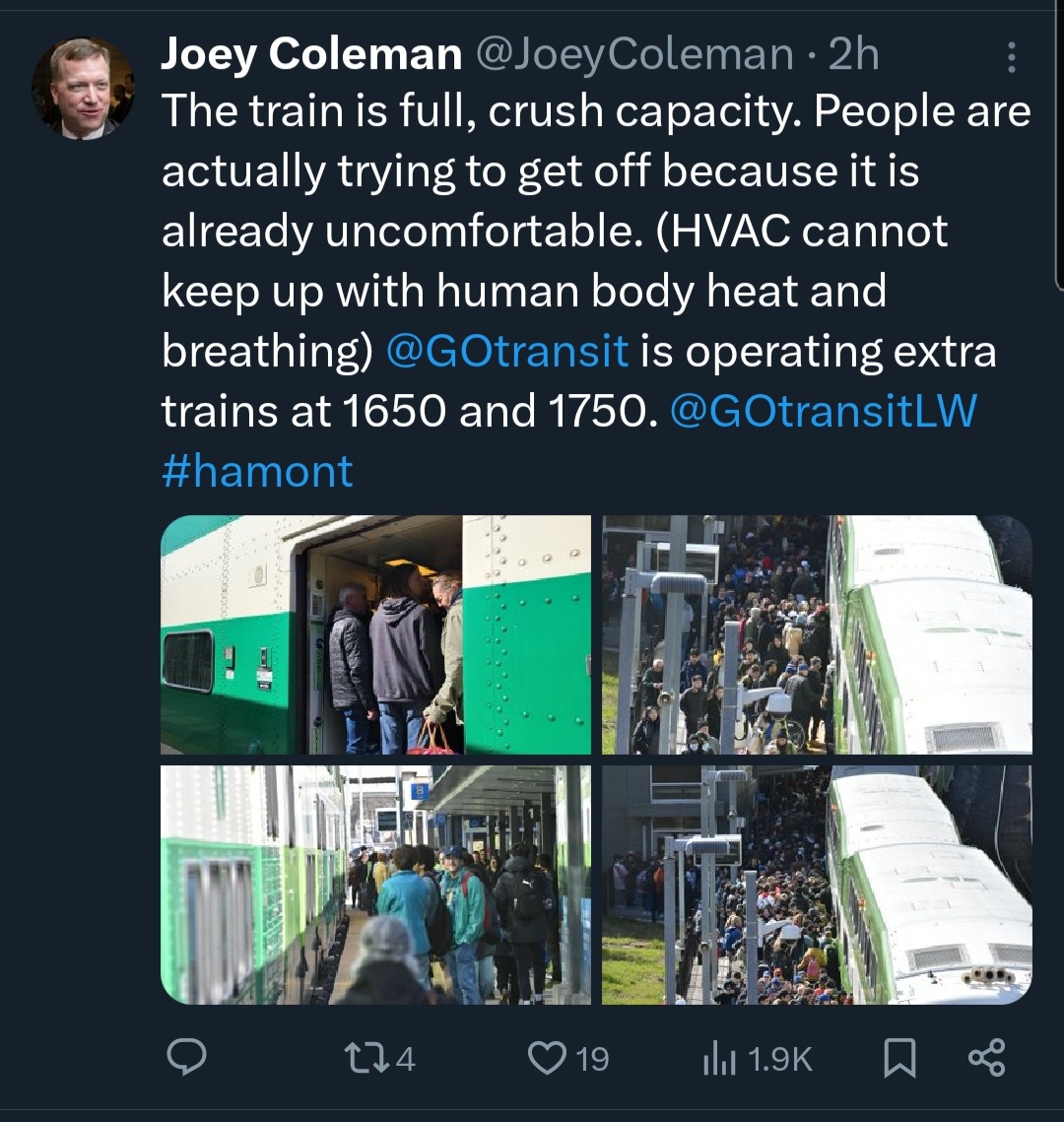Viewport: 1064px width, 1122px height.
Task: Open top-right aerial photo of crowded platform
Action: (817, 634)
